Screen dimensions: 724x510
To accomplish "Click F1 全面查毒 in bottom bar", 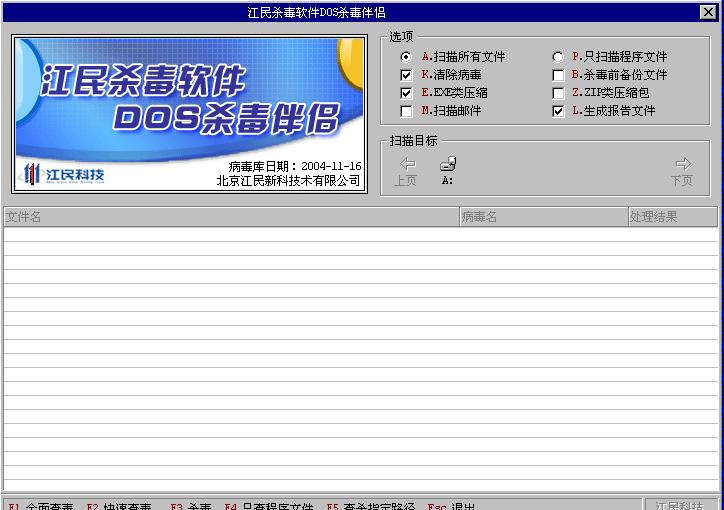I will coord(41,506).
